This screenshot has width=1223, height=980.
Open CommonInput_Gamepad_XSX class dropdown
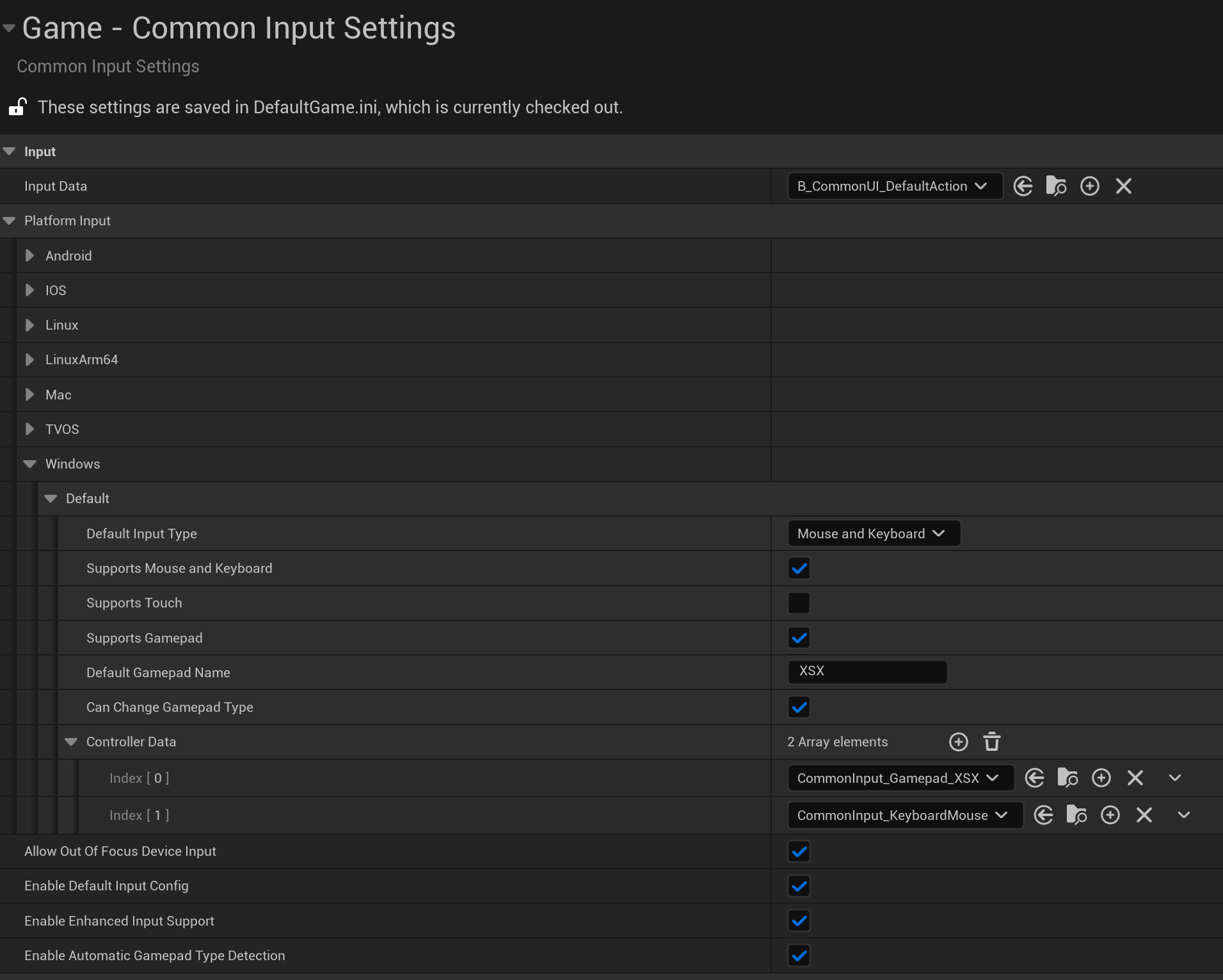(x=900, y=778)
